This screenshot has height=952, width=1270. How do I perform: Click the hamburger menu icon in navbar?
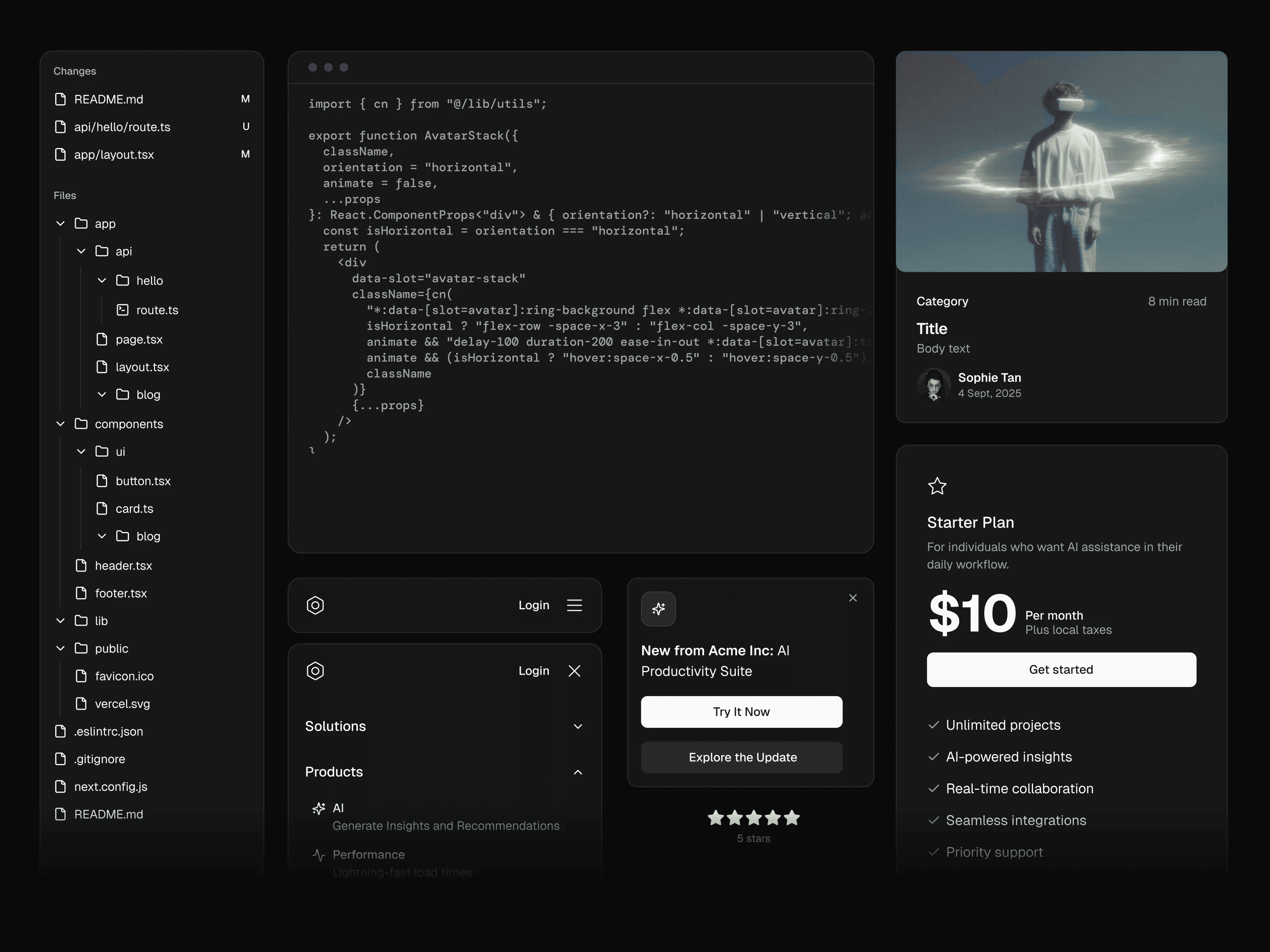(574, 605)
